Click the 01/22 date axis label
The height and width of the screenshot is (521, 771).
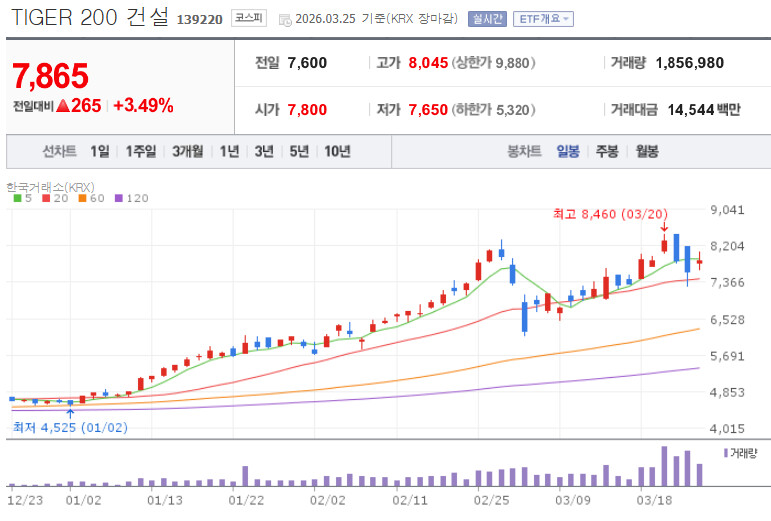point(246,500)
